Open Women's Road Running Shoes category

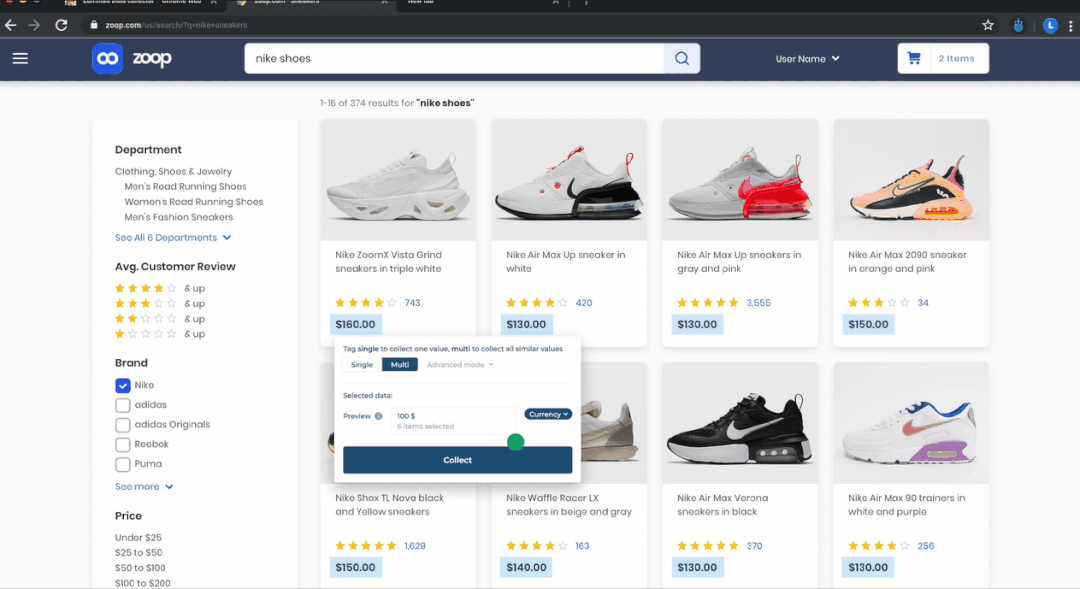(x=194, y=202)
